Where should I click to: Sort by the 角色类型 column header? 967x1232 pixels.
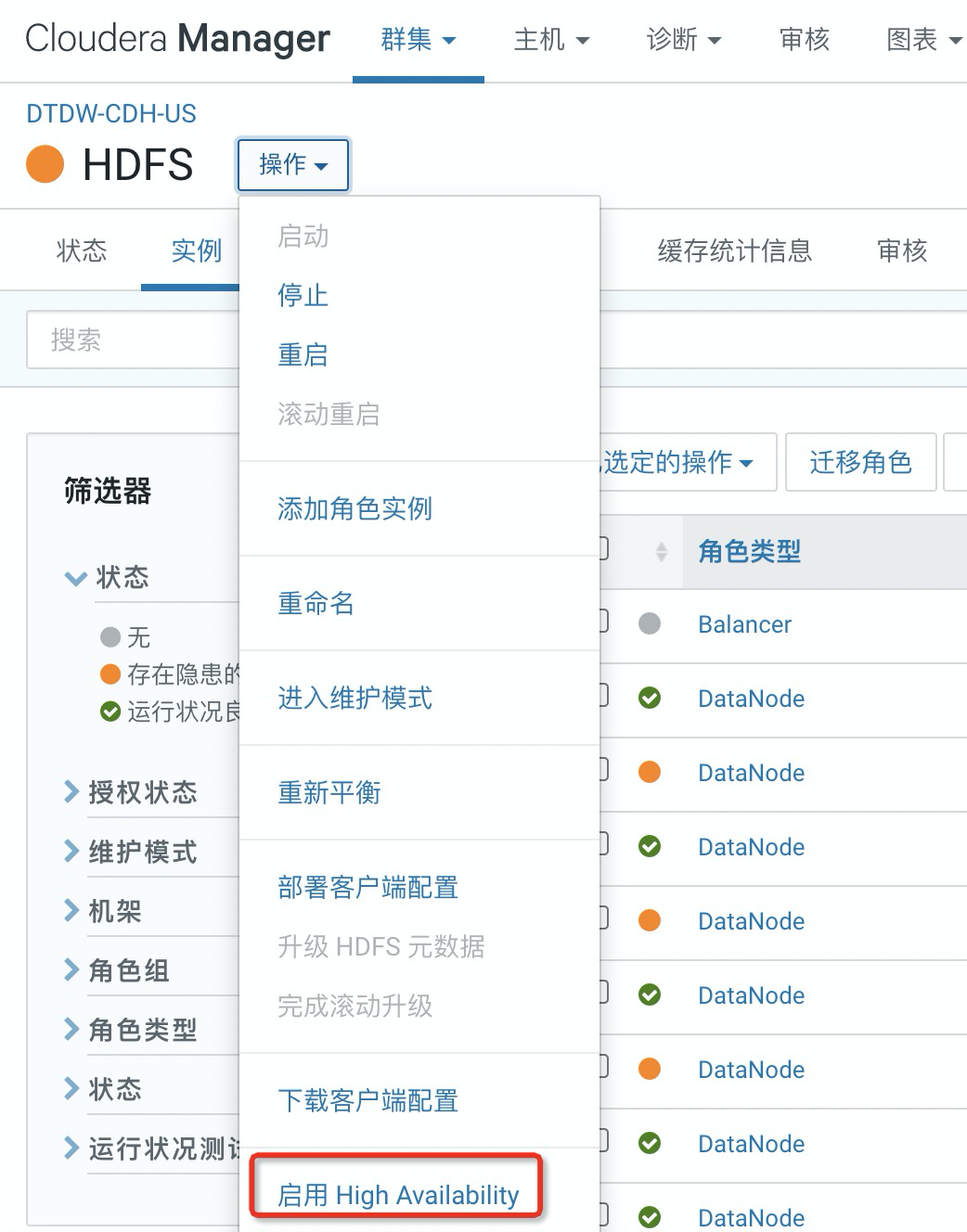(750, 552)
